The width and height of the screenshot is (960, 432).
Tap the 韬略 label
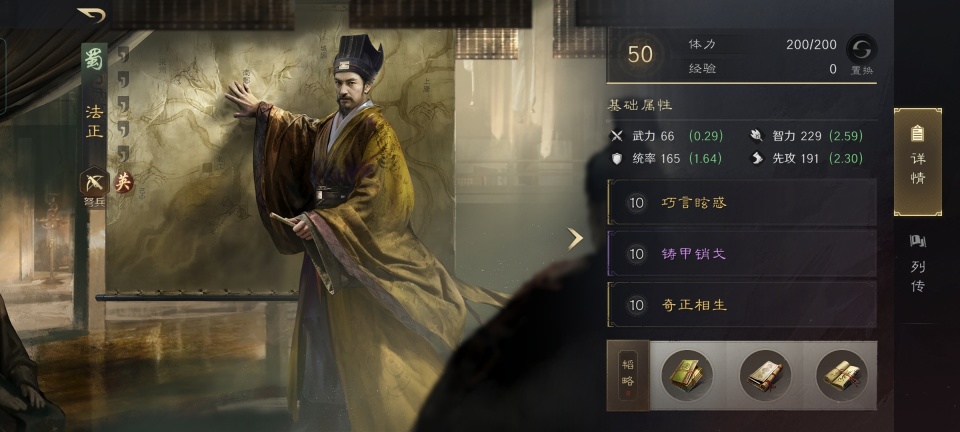tap(628, 375)
